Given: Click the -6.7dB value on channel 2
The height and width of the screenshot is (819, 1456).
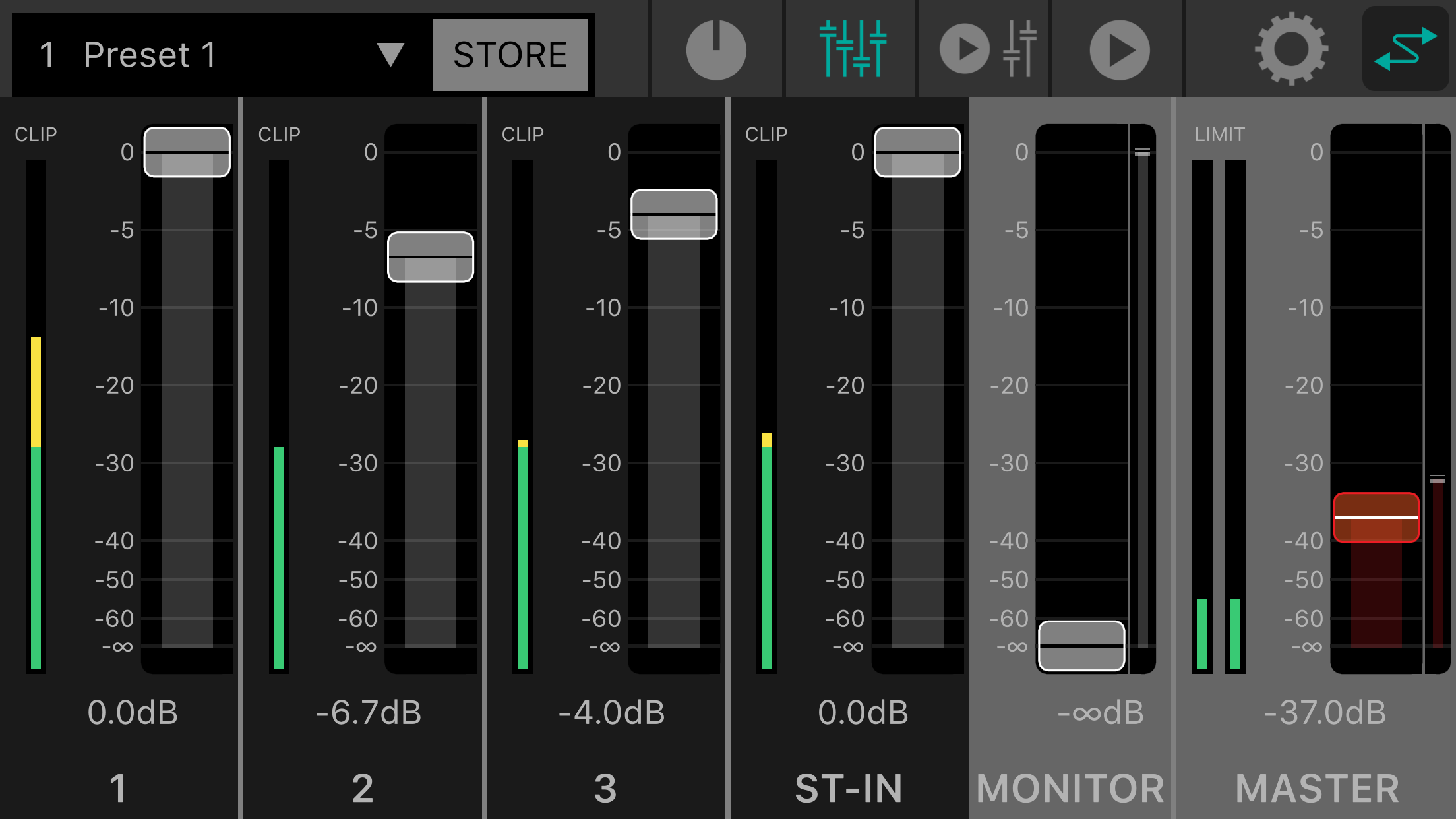Looking at the screenshot, I should pos(368,713).
